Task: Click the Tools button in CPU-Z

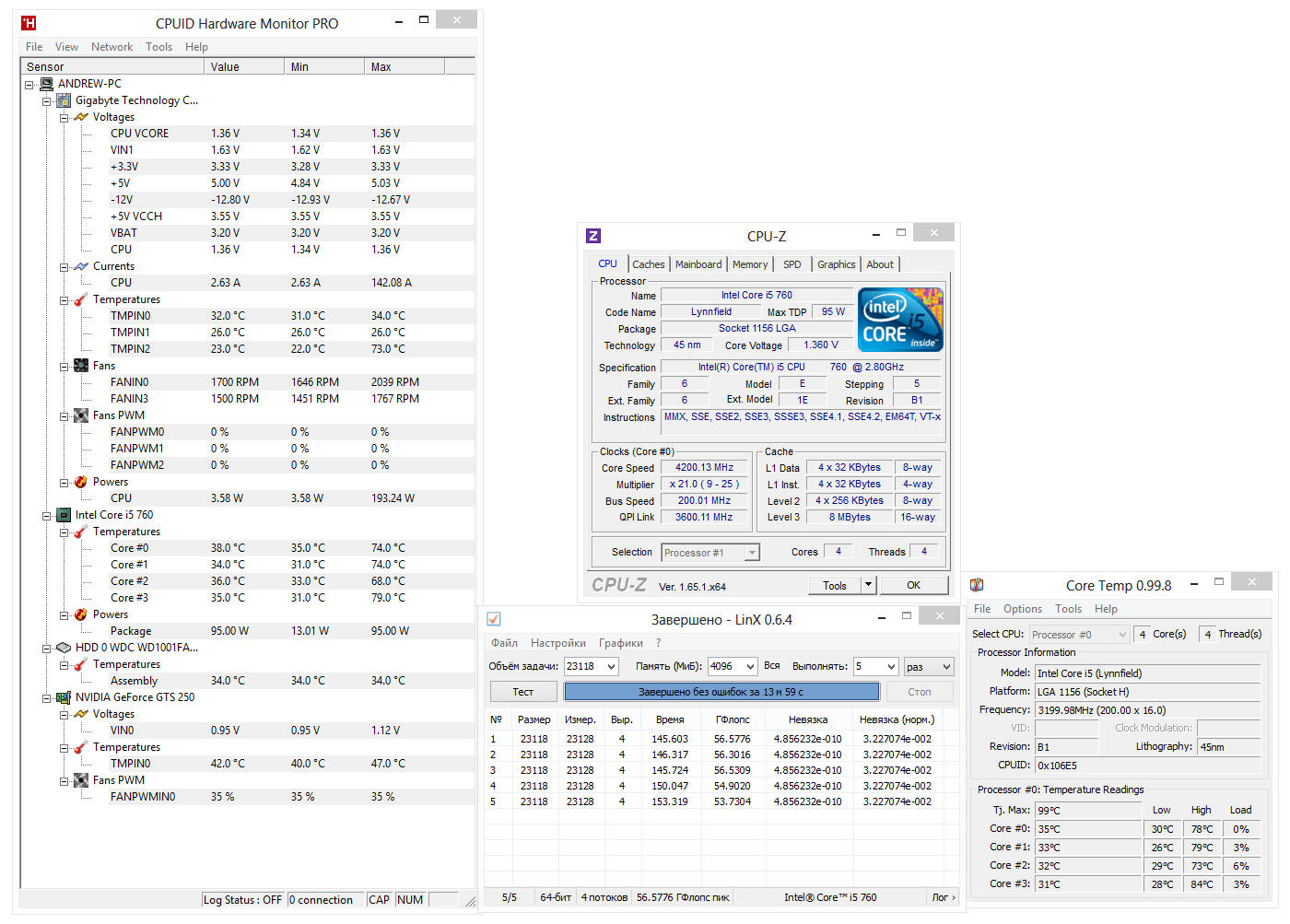Action: pyautogui.click(x=835, y=585)
